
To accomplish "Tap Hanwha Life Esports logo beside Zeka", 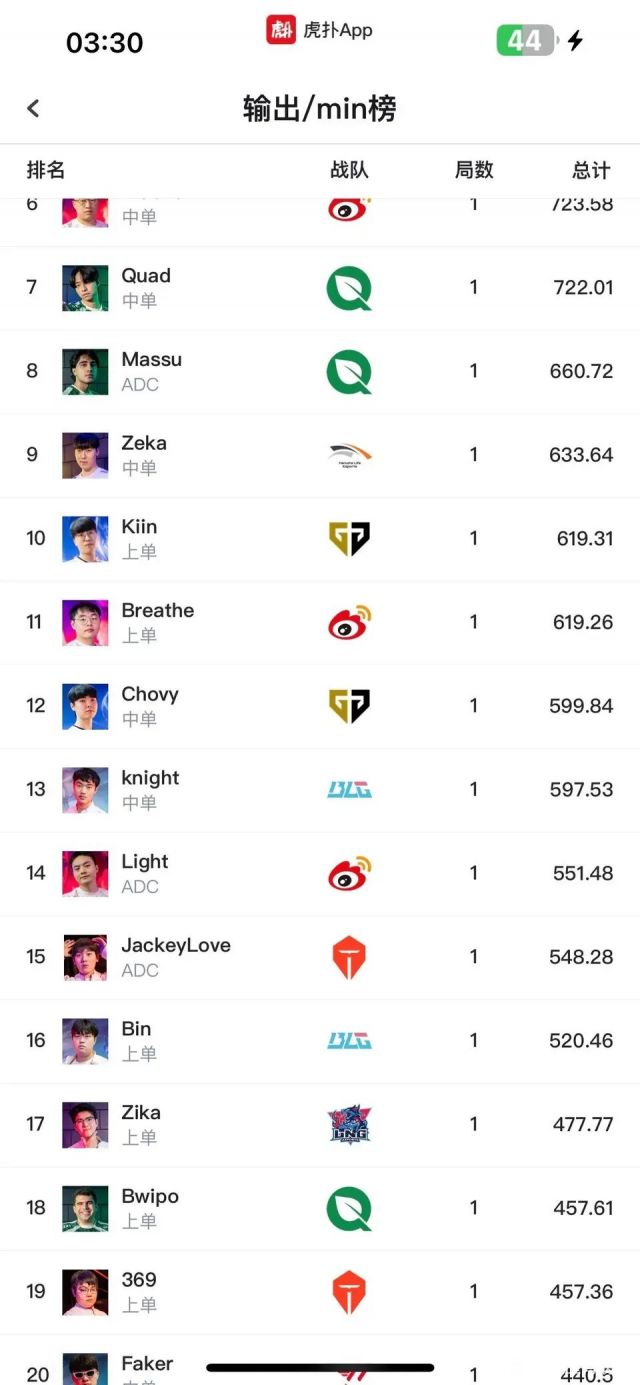I will tap(349, 455).
